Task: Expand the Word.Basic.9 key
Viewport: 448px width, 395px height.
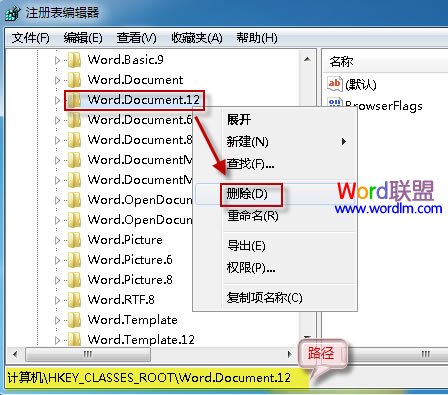Action: tap(57, 60)
